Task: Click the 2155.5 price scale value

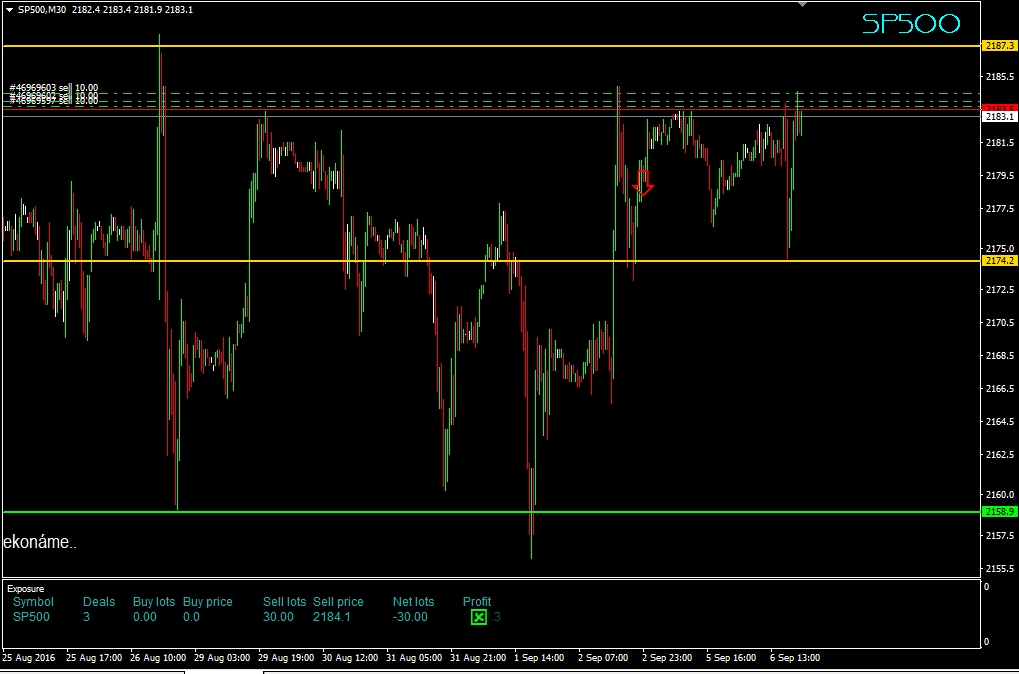Action: [1000, 569]
